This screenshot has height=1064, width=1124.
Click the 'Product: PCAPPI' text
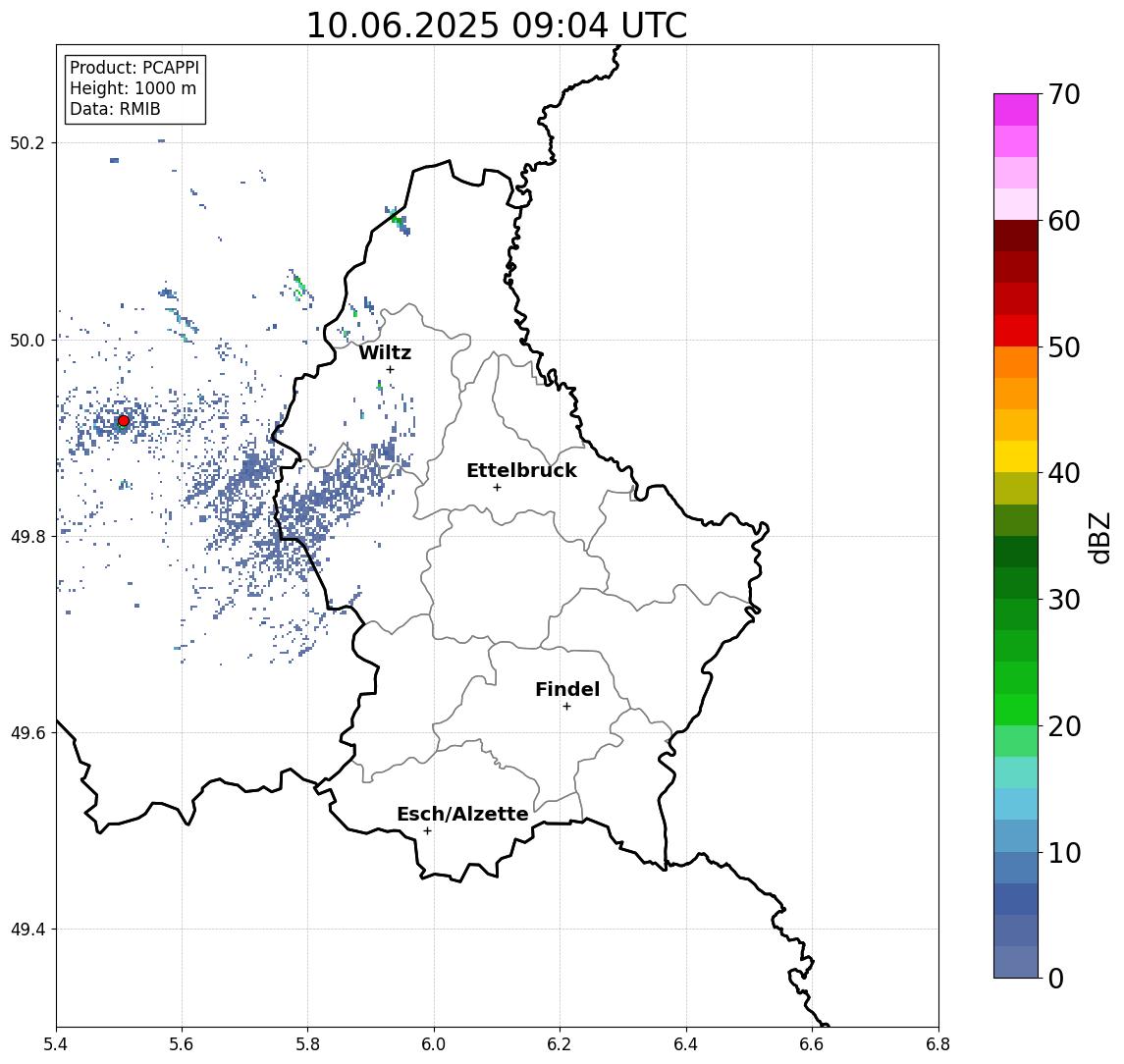tap(134, 68)
